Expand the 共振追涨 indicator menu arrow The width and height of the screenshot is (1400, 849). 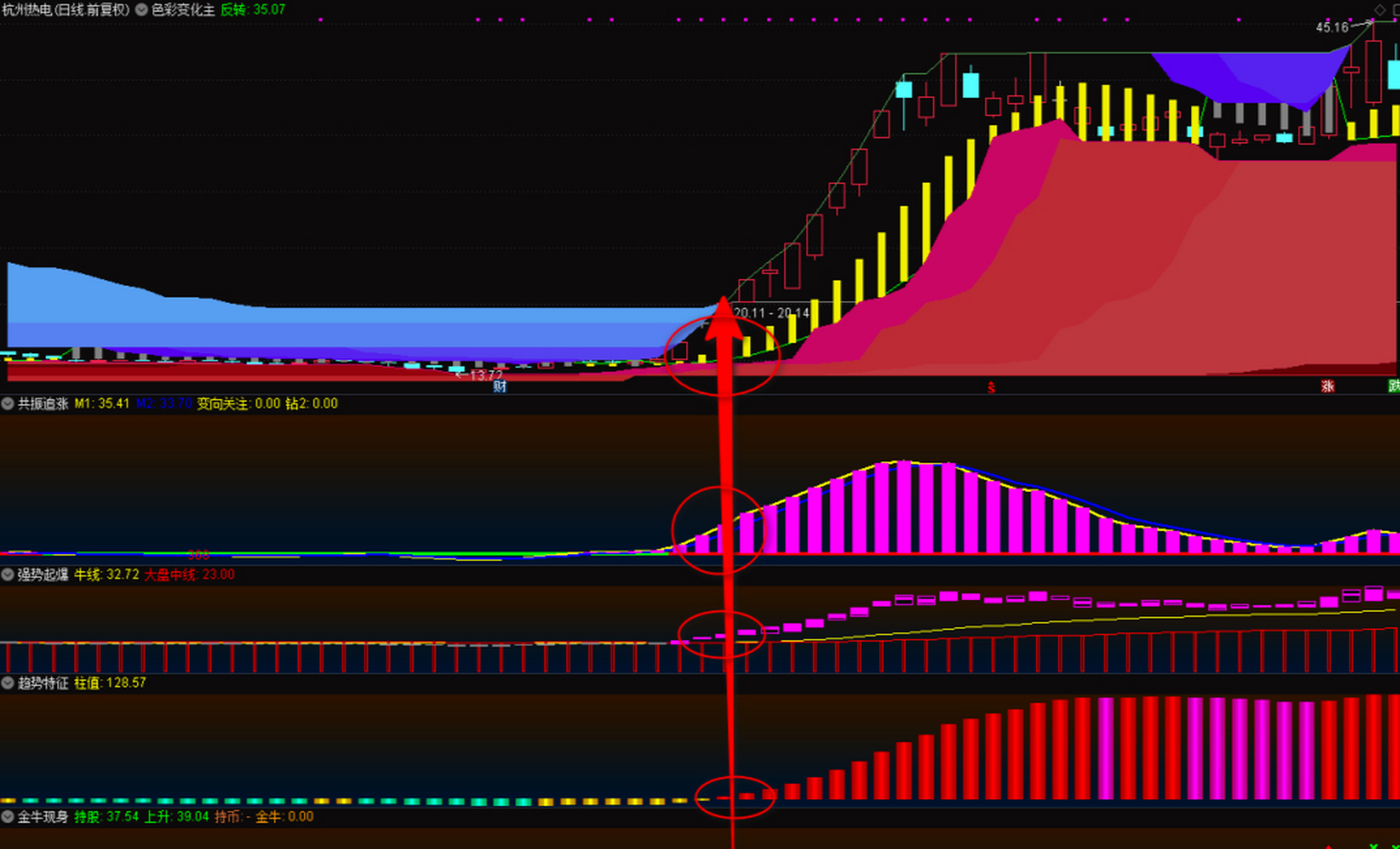pos(8,403)
